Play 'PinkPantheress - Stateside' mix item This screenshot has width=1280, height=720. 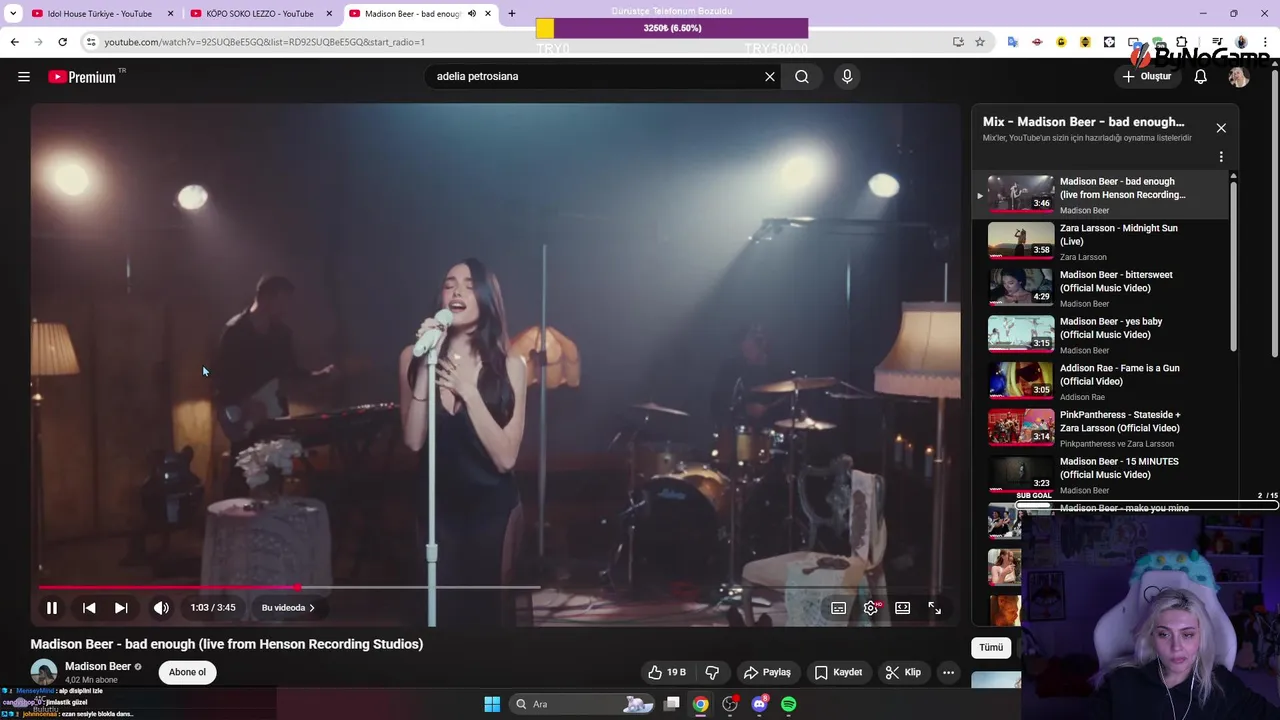tap(1100, 428)
